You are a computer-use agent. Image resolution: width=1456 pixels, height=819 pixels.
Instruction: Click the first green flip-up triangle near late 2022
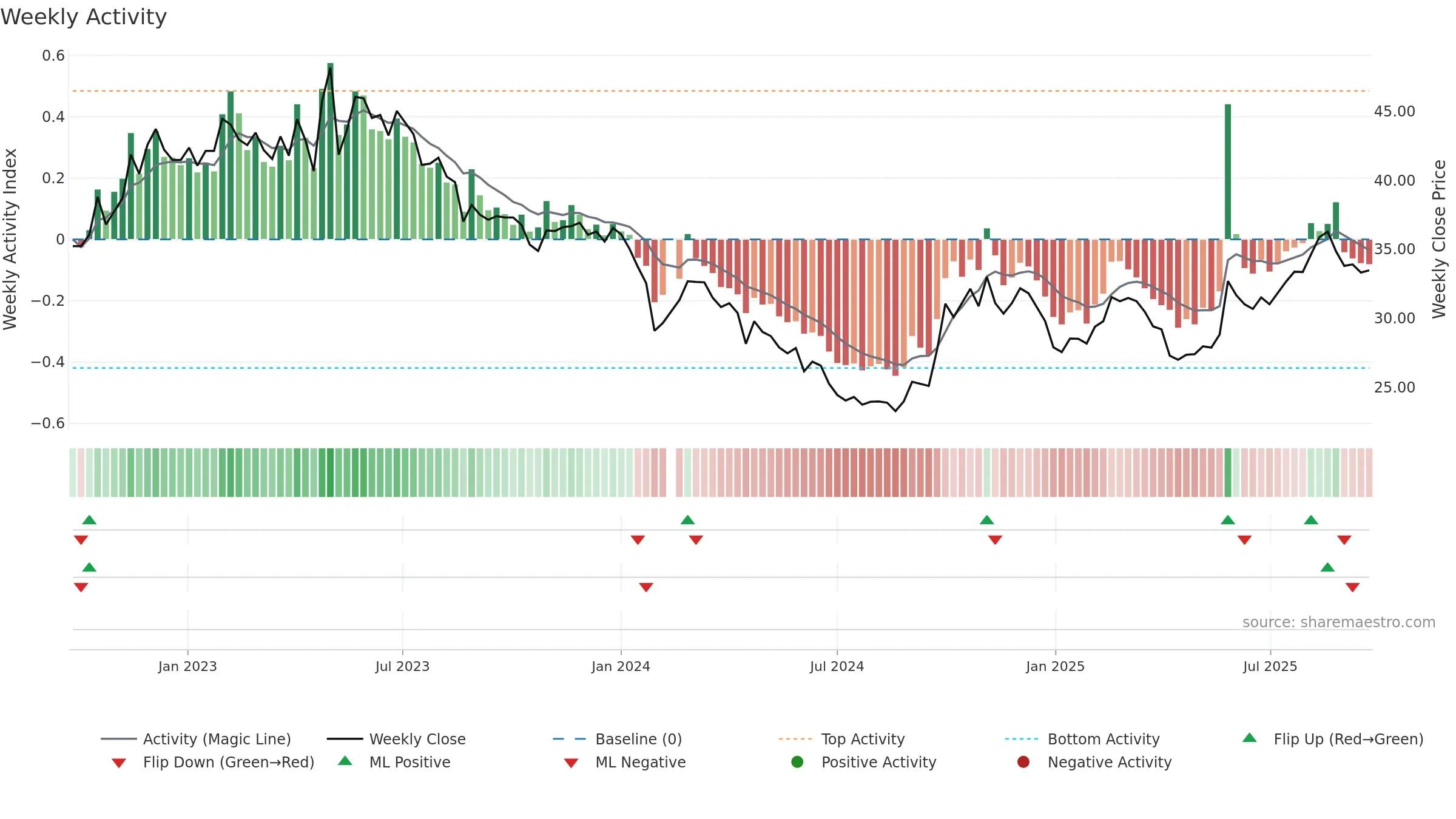(89, 520)
